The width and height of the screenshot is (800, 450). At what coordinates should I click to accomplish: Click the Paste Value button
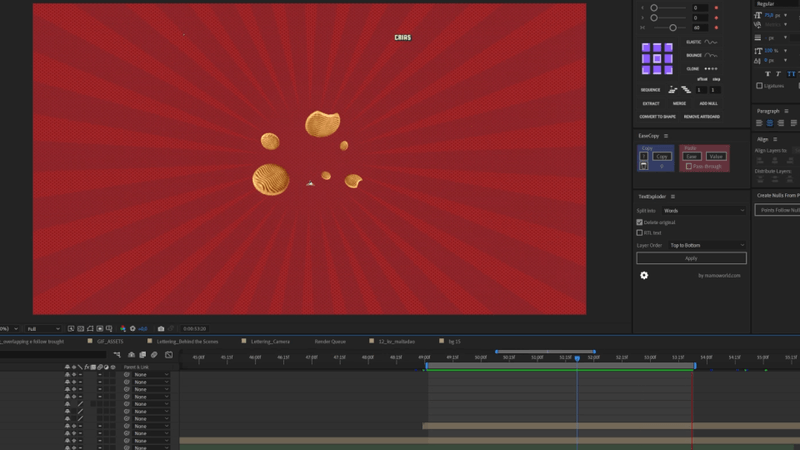tap(716, 156)
